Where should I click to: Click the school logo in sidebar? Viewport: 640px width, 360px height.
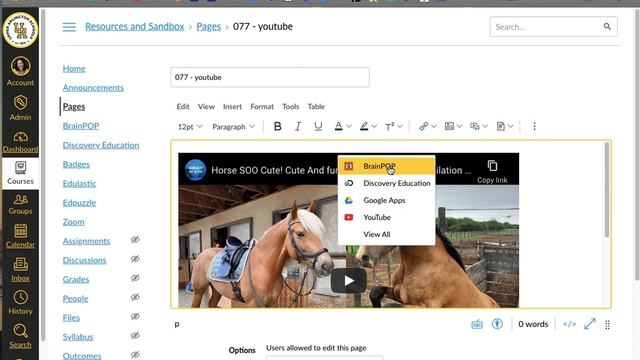20,29
